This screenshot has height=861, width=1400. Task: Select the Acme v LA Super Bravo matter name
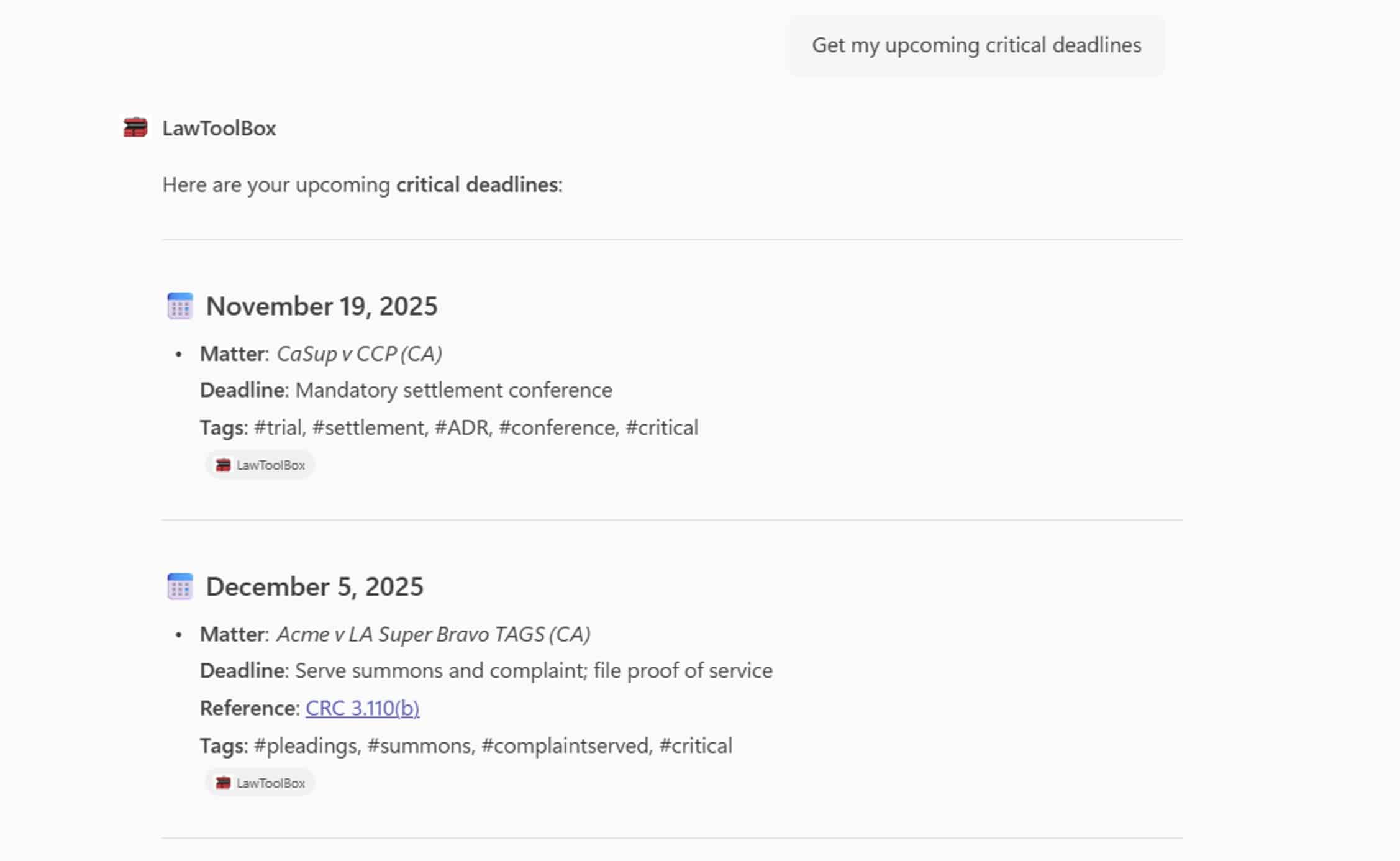coord(433,634)
